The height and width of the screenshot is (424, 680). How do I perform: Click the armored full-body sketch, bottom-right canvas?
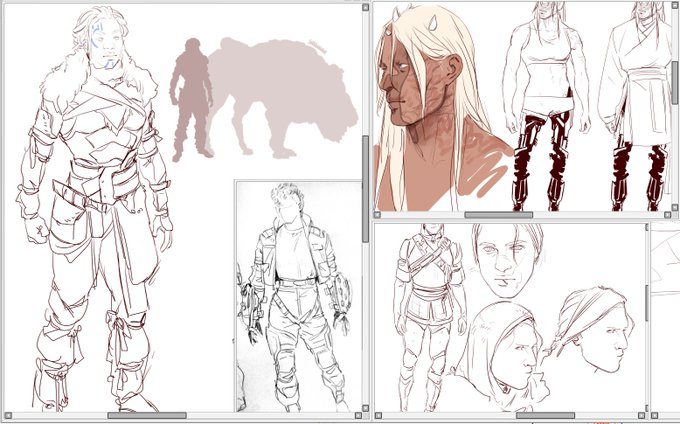click(430, 316)
